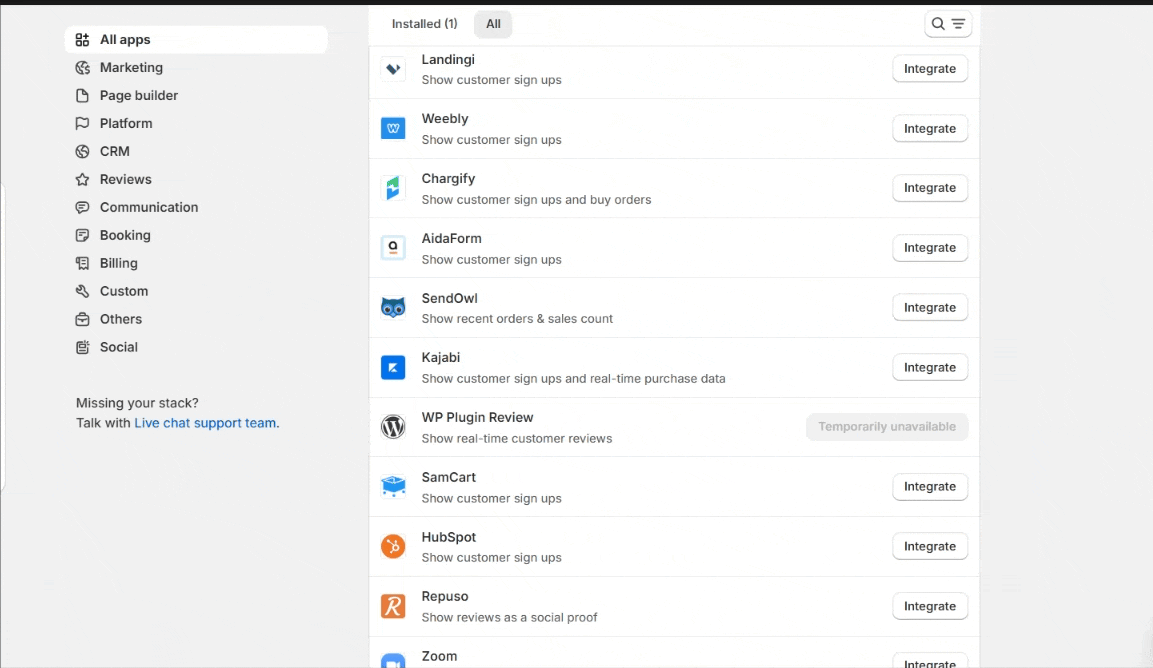1153x668 pixels.
Task: Click 'Show recent orders & sales count' text
Action: coord(517,319)
